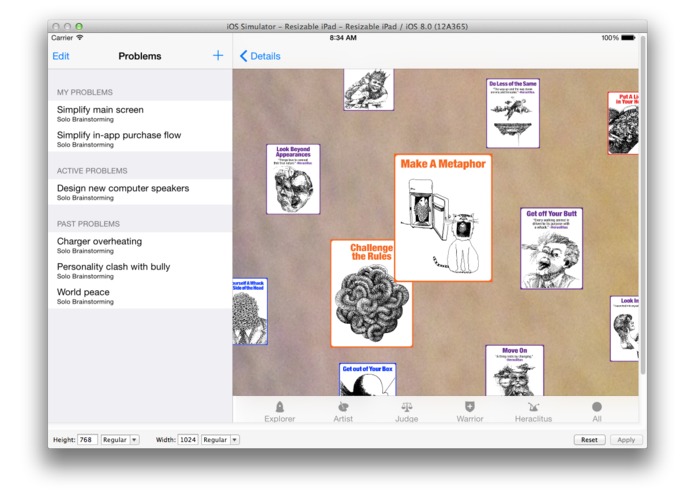Select 'Simplify in-app purchase flow' problem
This screenshot has height=494, width=695.
(x=140, y=139)
